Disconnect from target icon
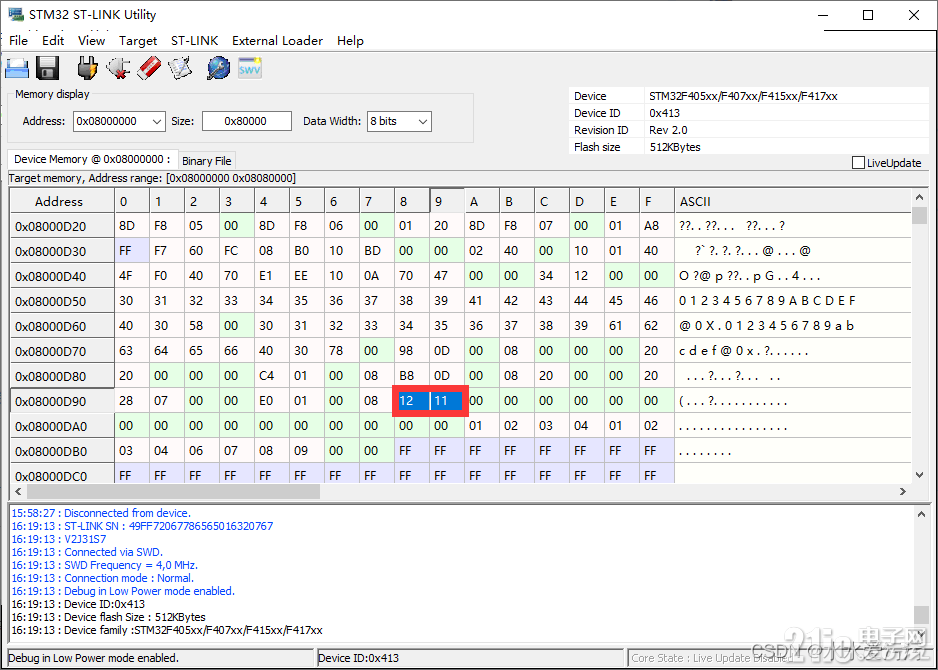The height and width of the screenshot is (670, 938). [x=118, y=68]
